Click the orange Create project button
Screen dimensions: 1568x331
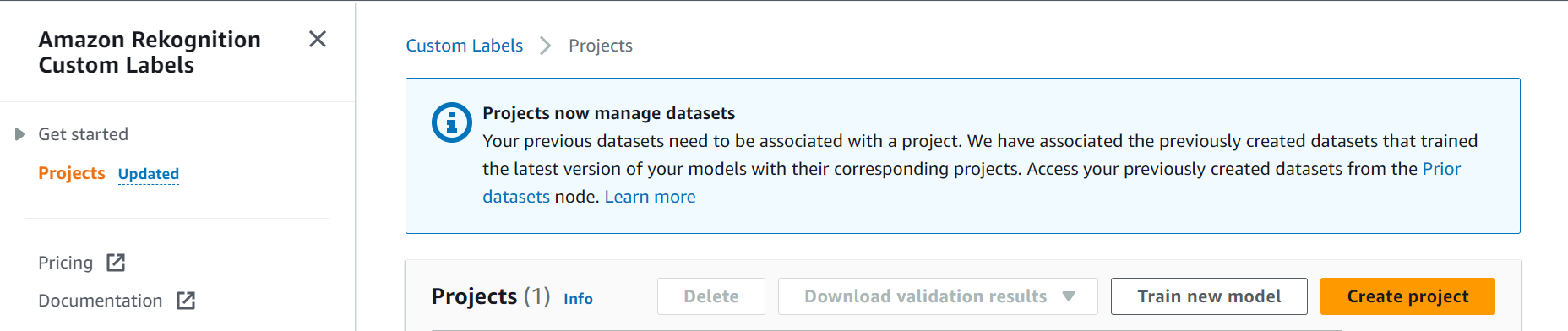tap(1407, 296)
